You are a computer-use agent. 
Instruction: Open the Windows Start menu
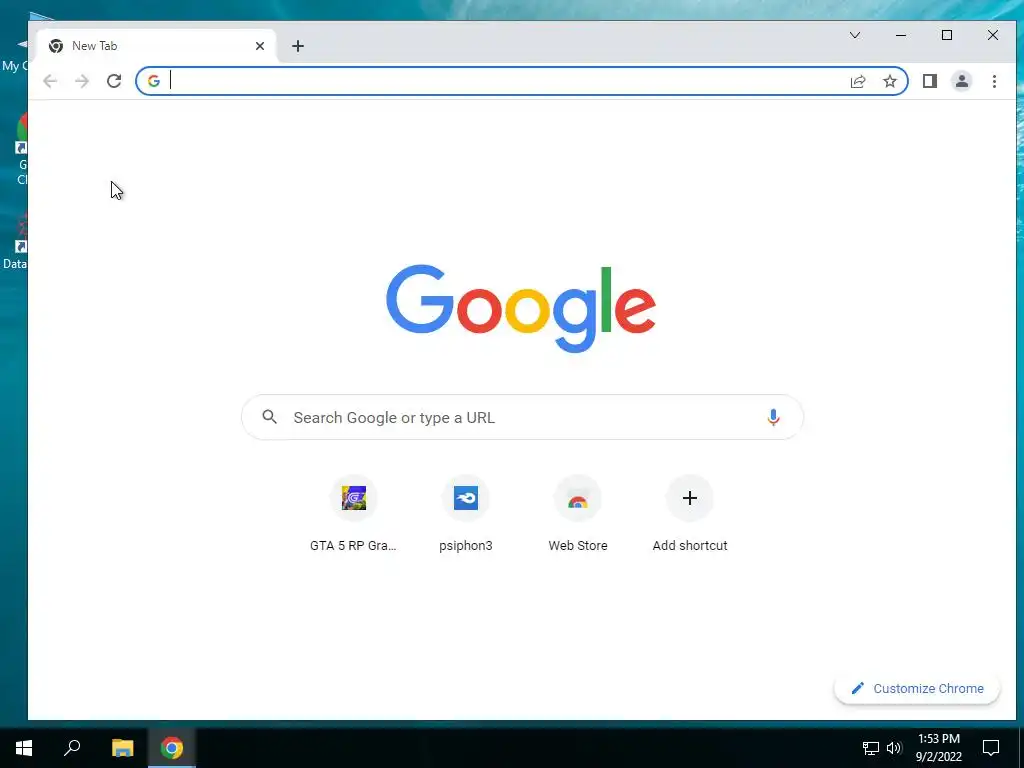(24, 748)
